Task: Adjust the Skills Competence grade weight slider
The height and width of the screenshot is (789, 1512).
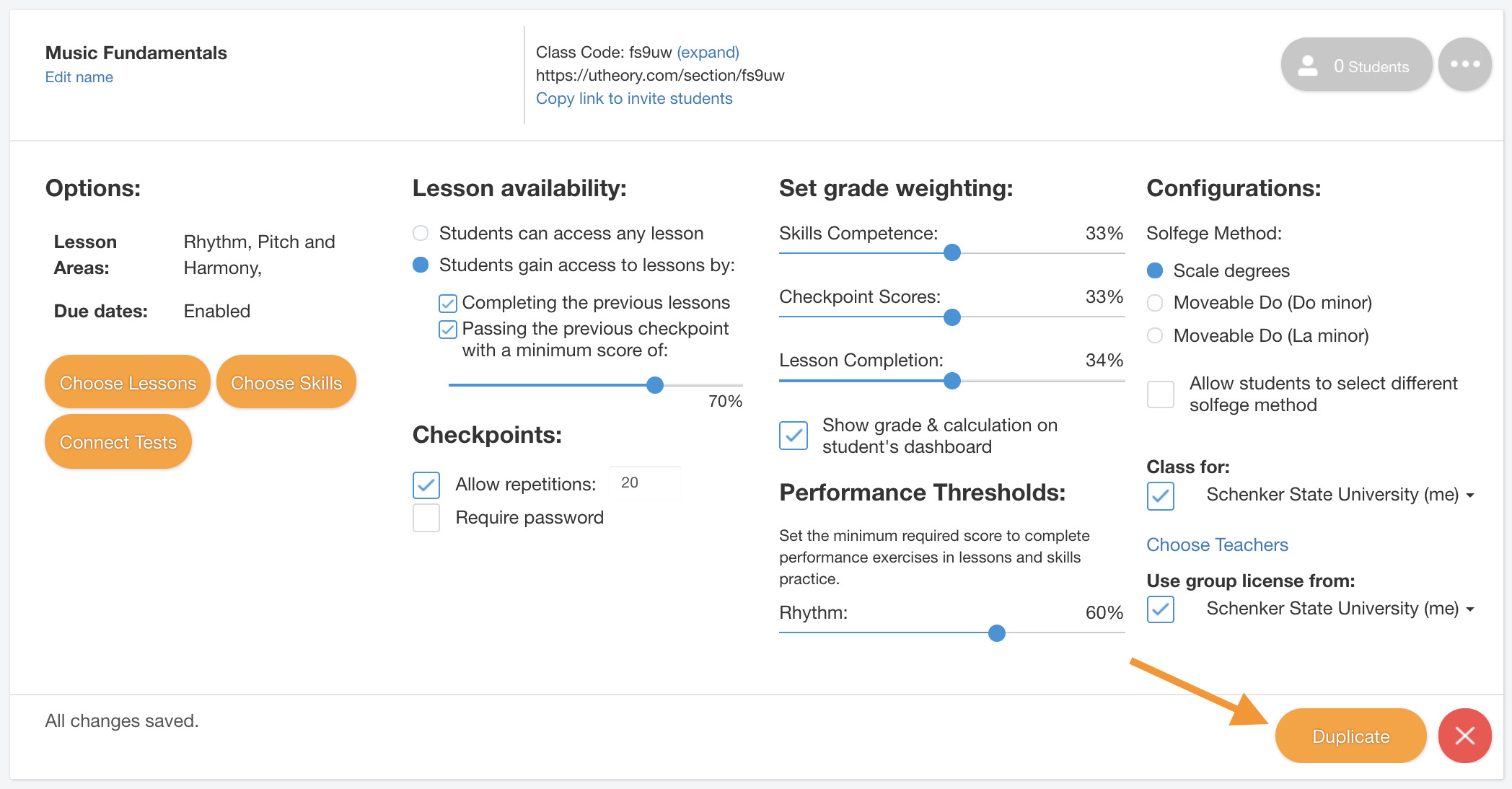Action: pos(950,253)
